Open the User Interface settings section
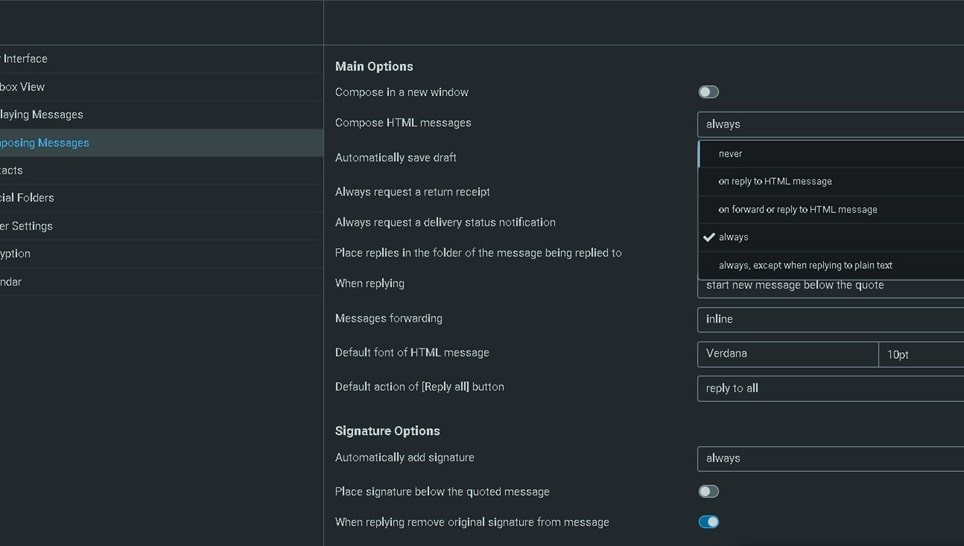This screenshot has height=546, width=964. (25, 59)
